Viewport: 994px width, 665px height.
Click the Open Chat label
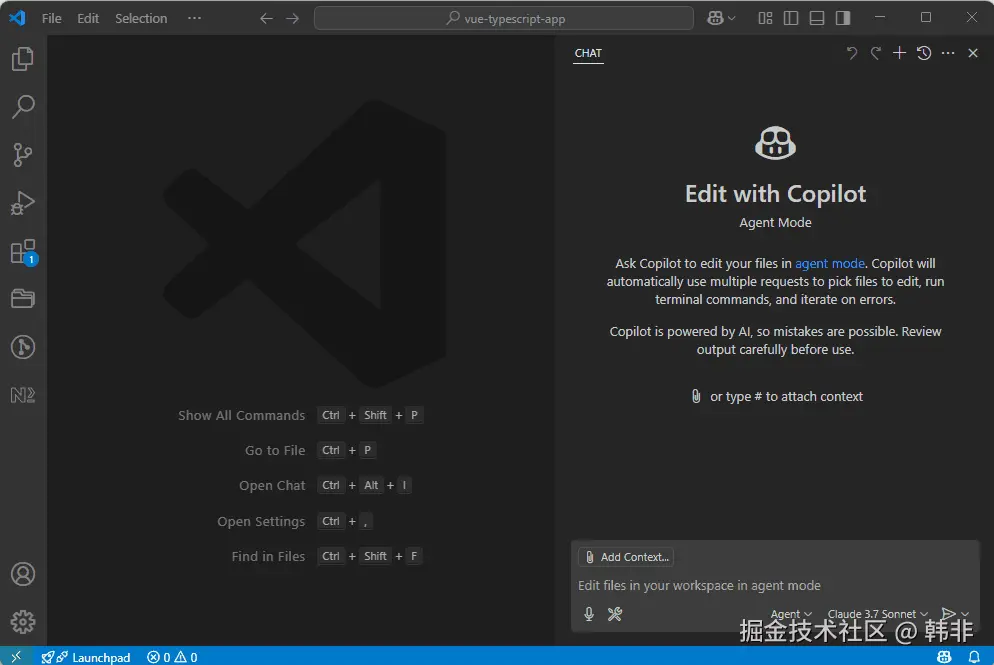click(x=272, y=485)
